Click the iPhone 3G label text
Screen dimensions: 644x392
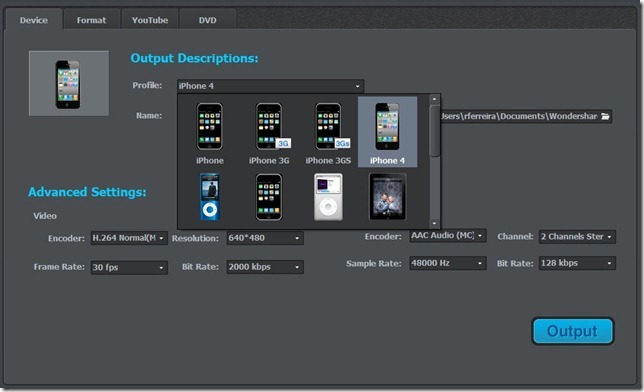(x=269, y=161)
